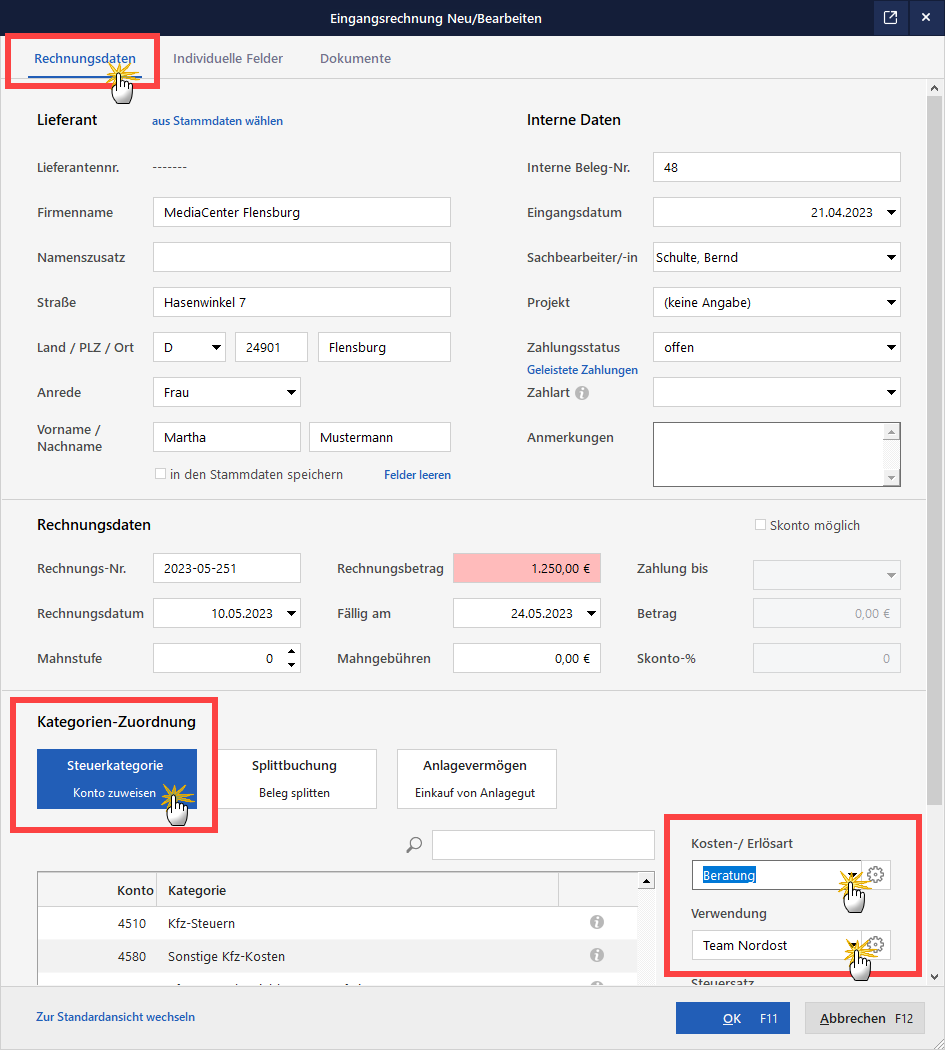Open the Dokumente tab
Image resolution: width=945 pixels, height=1050 pixels.
click(x=355, y=58)
